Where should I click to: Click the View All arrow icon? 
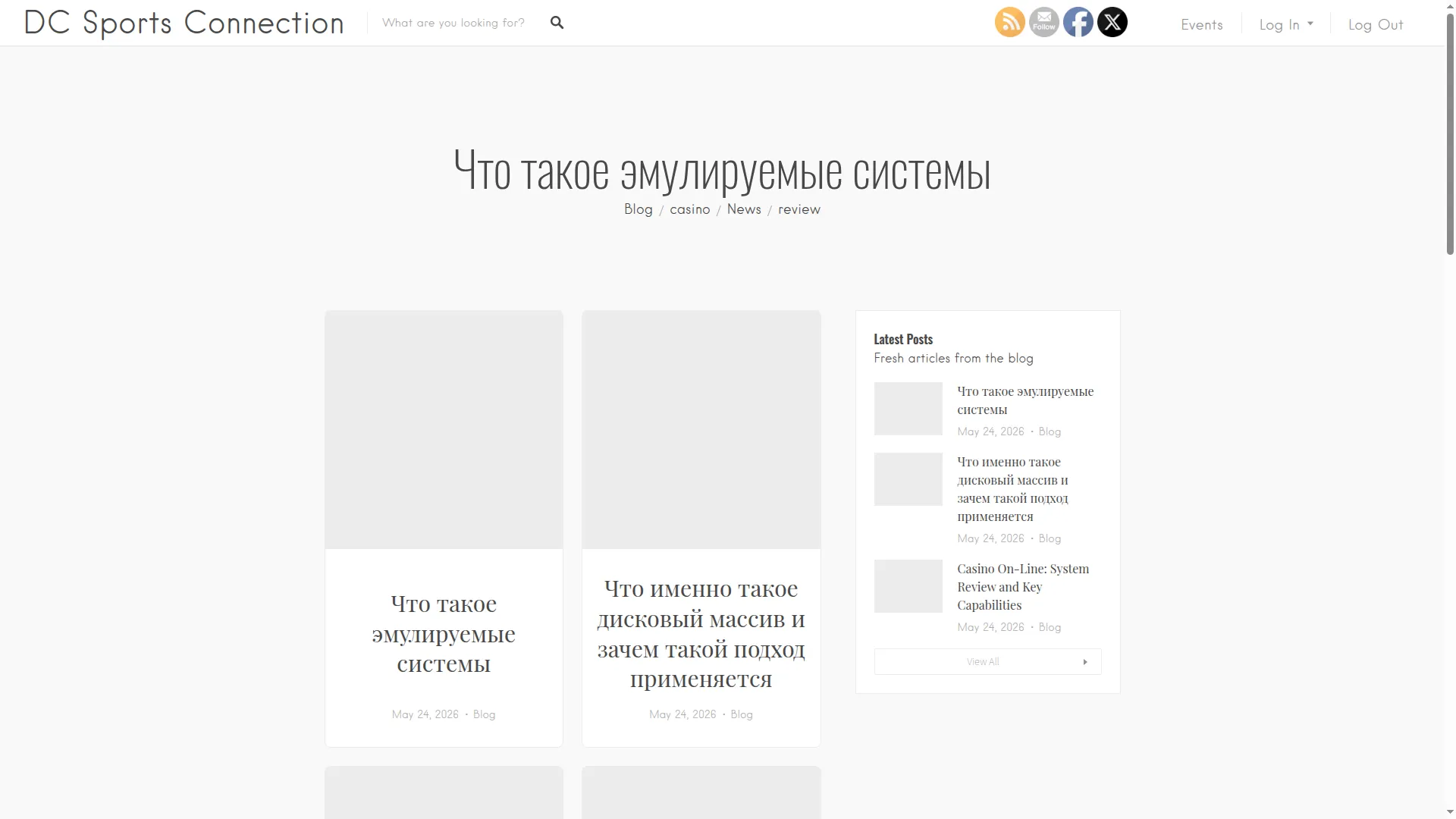point(1085,662)
